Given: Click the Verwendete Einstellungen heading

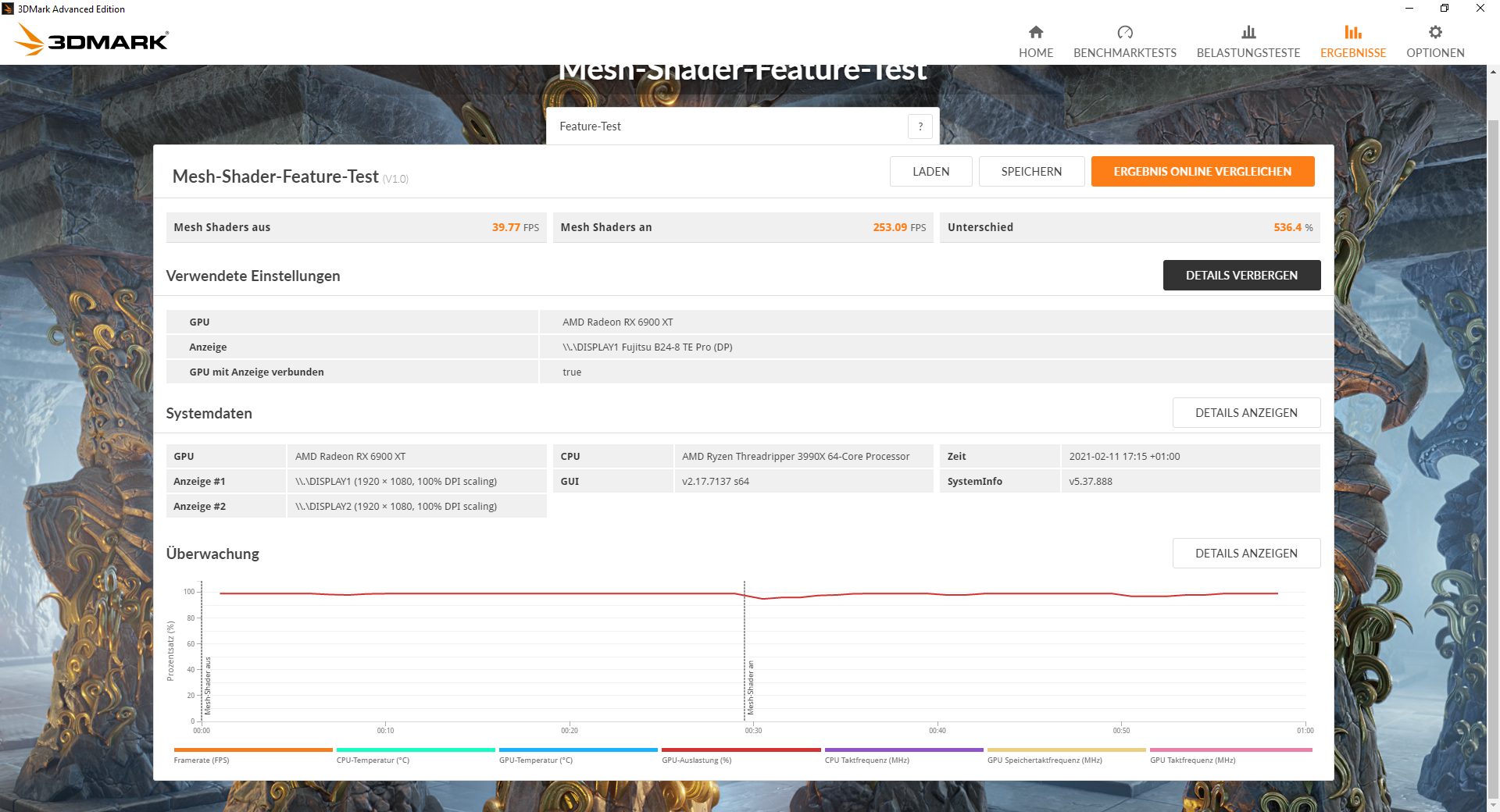Looking at the screenshot, I should tap(253, 276).
